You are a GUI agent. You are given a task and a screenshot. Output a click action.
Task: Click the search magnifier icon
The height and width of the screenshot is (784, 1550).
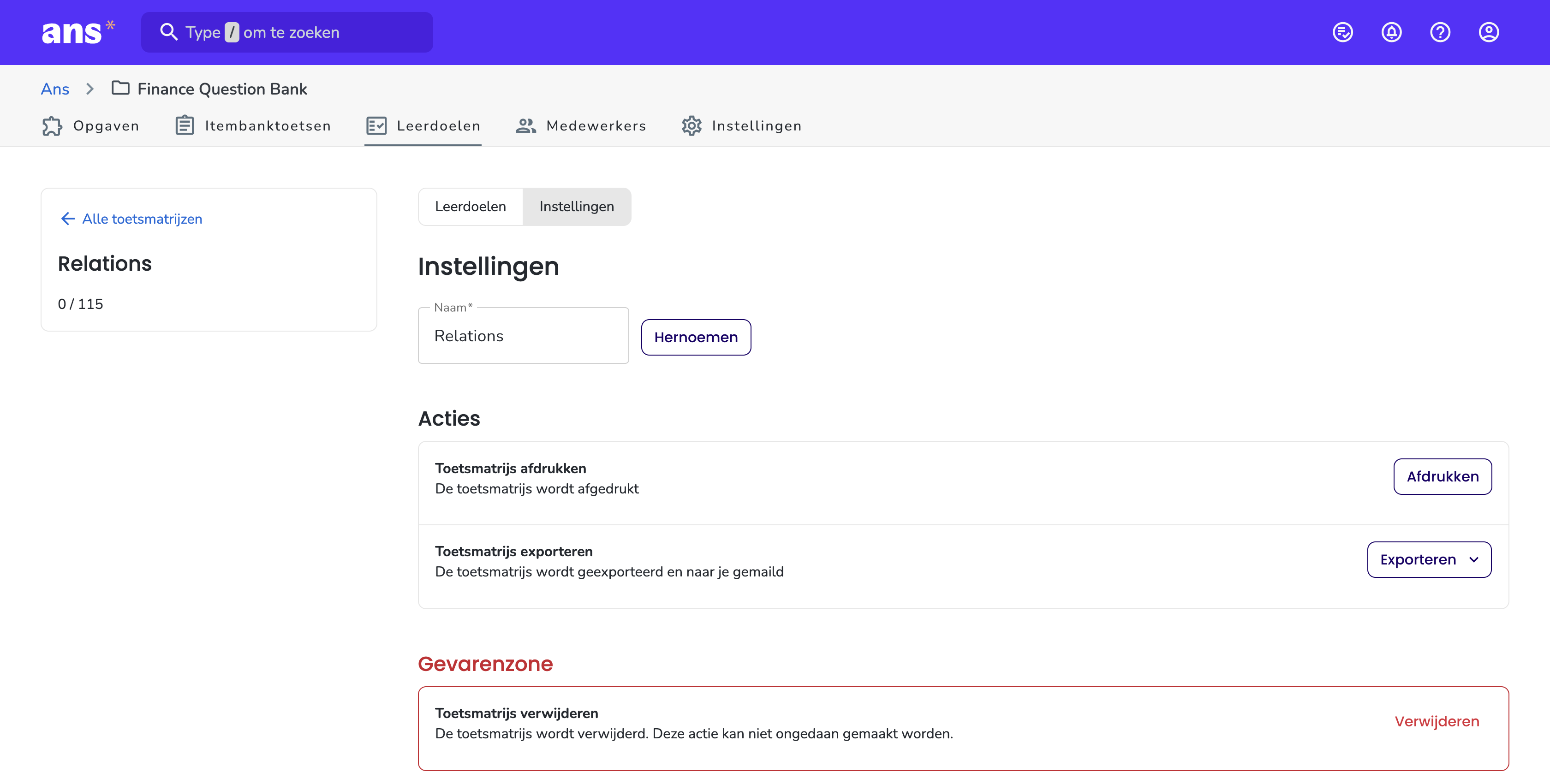pos(168,32)
